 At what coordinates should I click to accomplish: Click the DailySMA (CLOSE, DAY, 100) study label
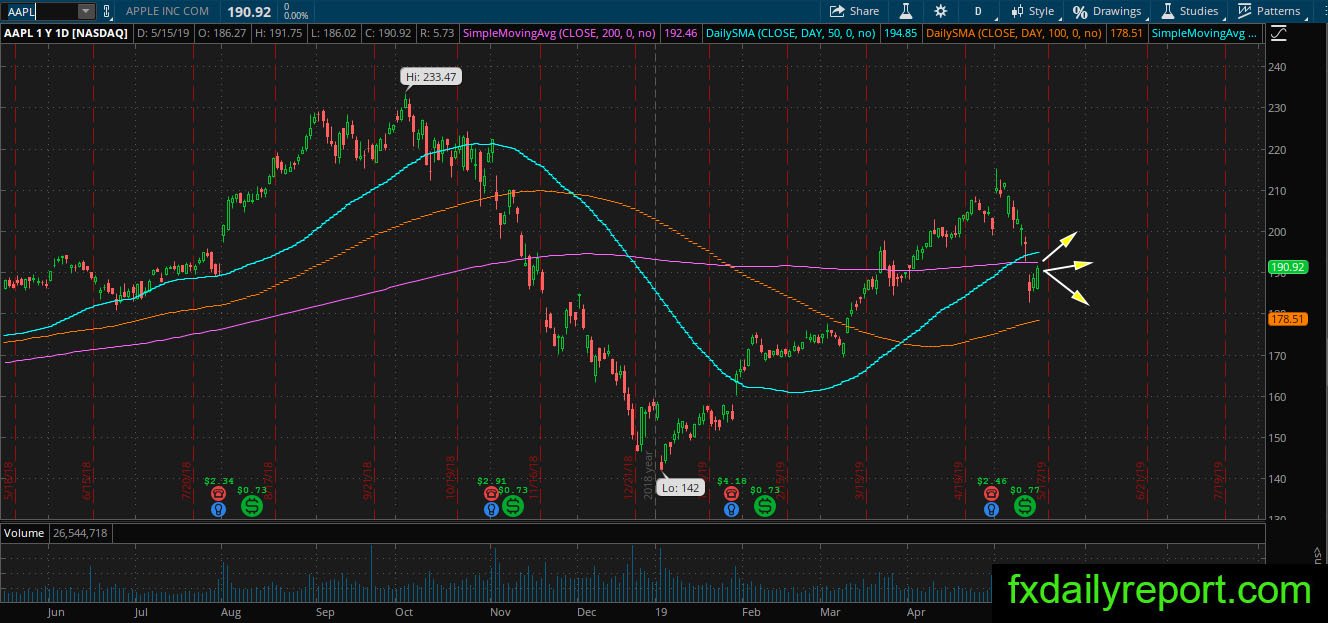pos(1014,33)
